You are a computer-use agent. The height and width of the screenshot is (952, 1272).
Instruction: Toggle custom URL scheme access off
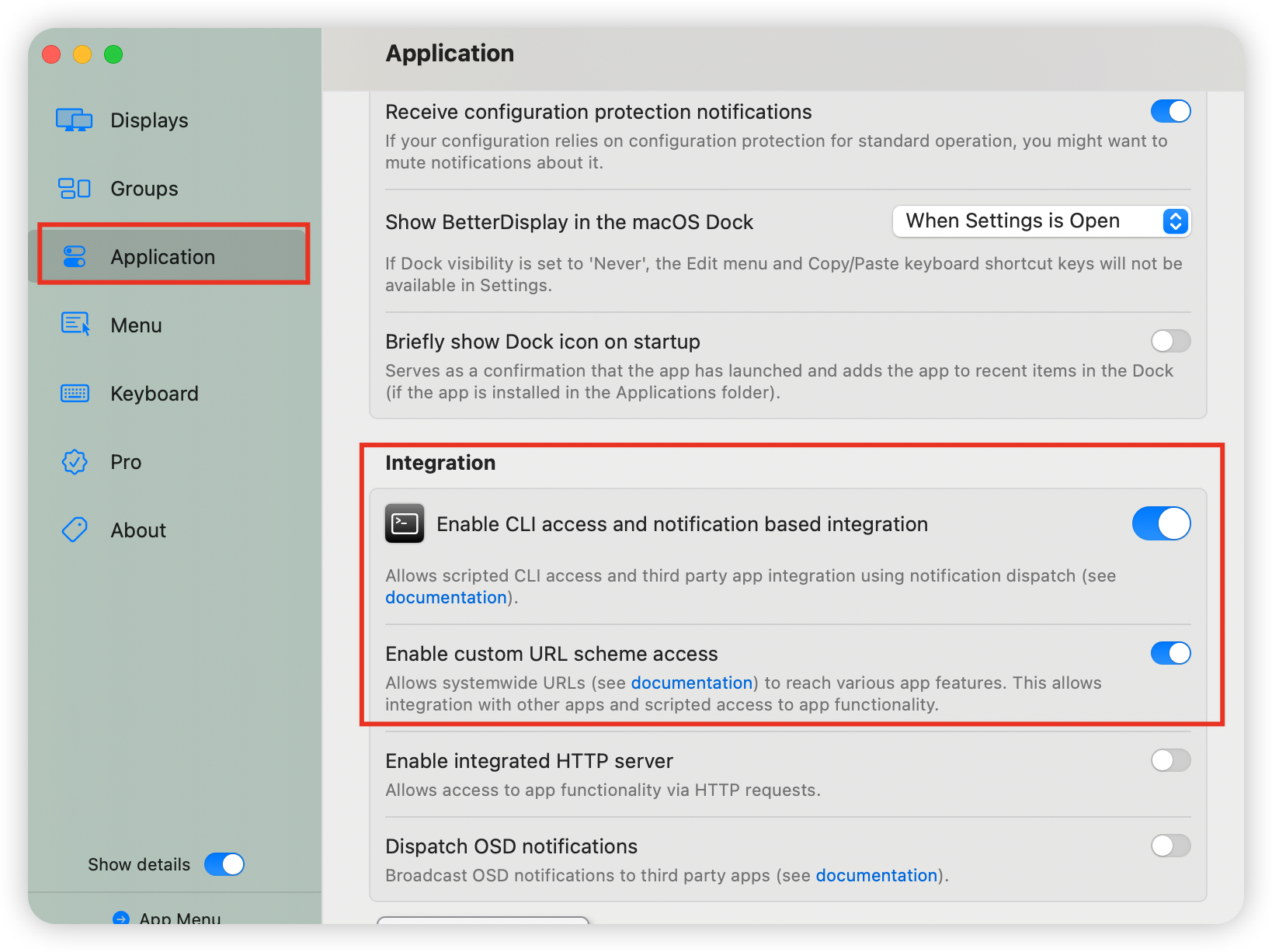1170,653
